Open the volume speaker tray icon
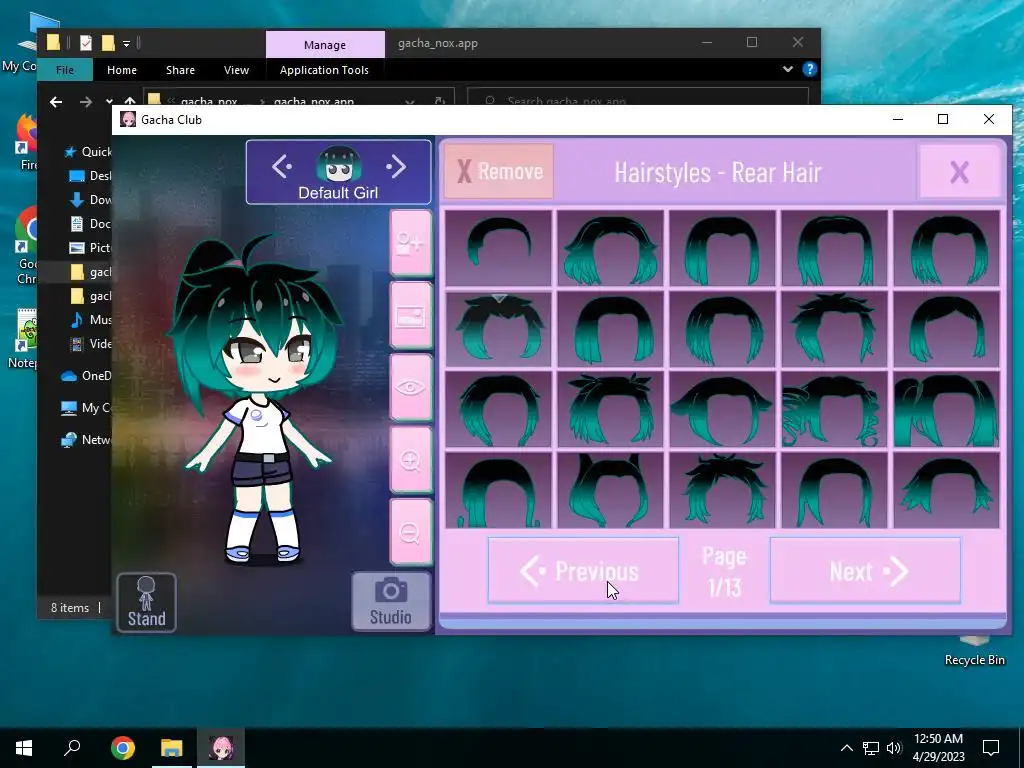The height and width of the screenshot is (768, 1024). pos(895,748)
